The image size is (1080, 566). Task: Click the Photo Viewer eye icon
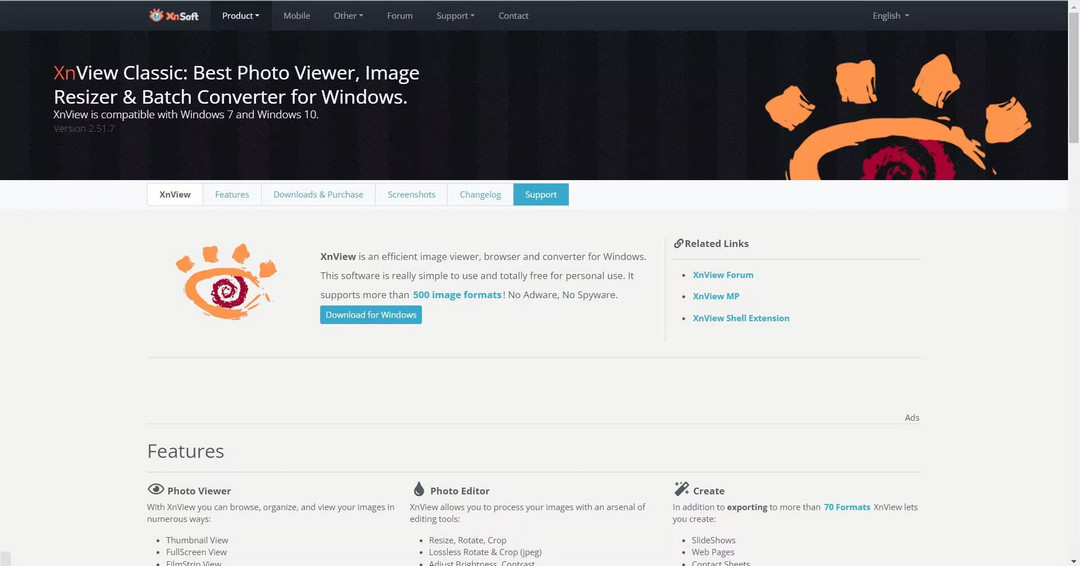coord(156,490)
